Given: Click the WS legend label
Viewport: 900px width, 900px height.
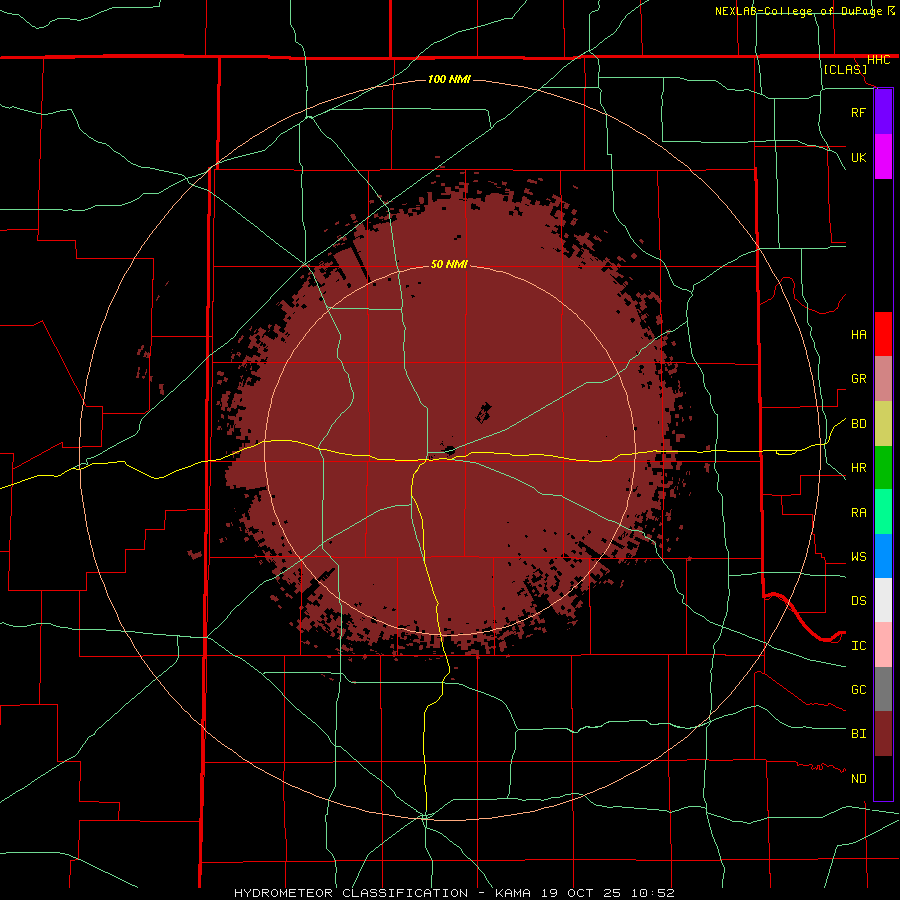Looking at the screenshot, I should point(858,557).
